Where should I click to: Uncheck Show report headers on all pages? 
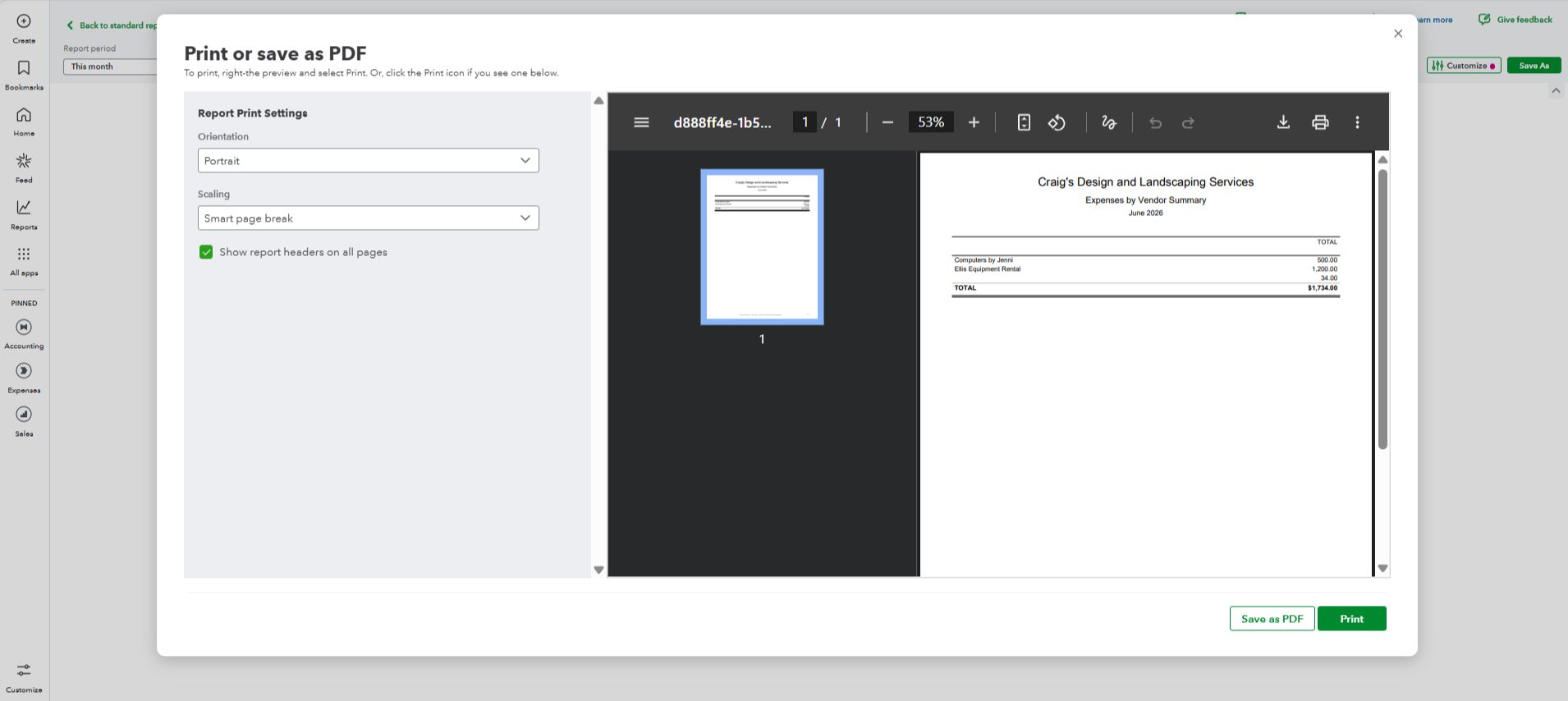[x=206, y=252]
